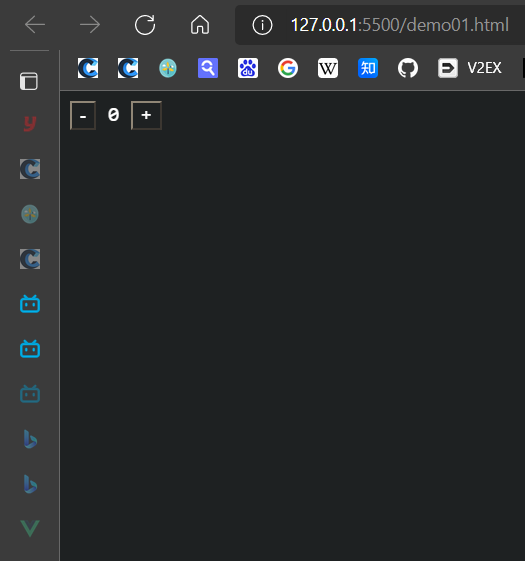The image size is (525, 561).
Task: Go back to the previous page
Action: click(35, 25)
